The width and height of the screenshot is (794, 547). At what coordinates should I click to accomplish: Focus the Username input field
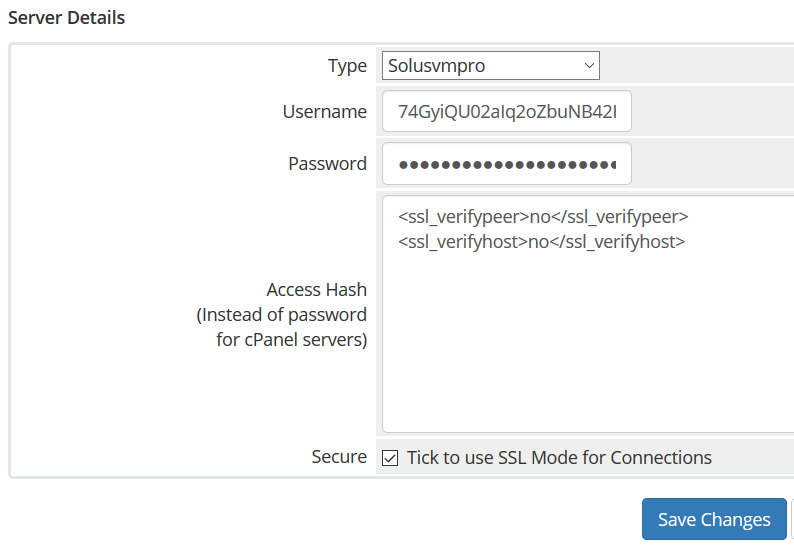pos(507,111)
